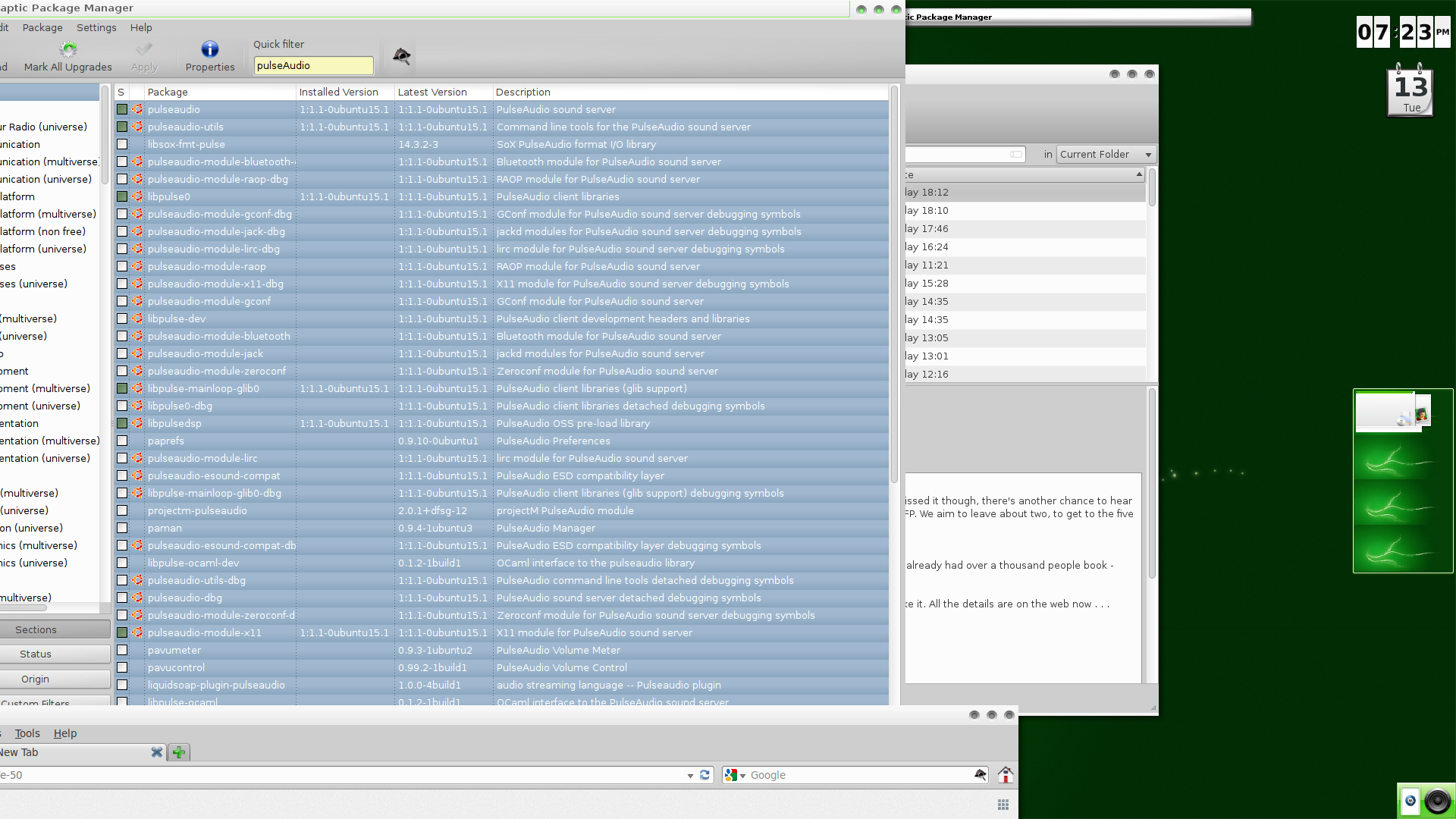Go to the browser home page icon
Screen dimensions: 1456x819
(1006, 775)
